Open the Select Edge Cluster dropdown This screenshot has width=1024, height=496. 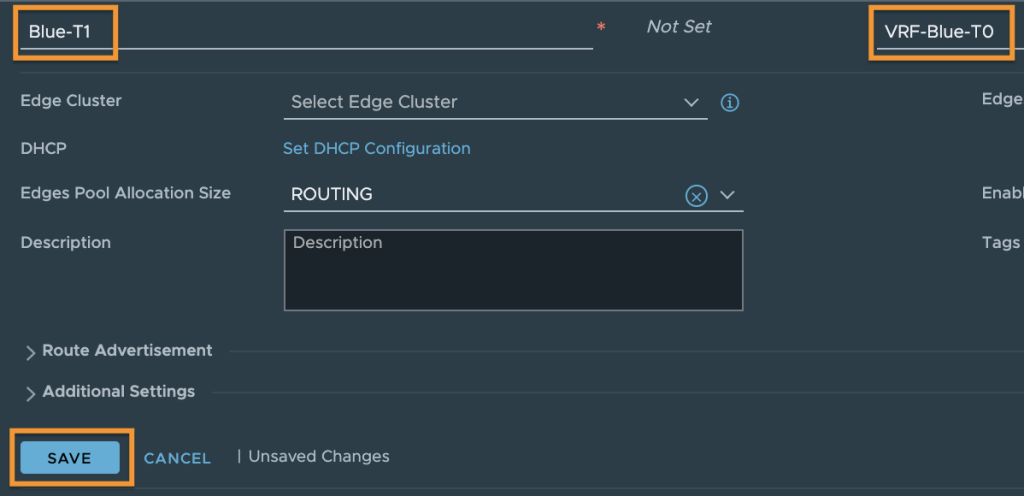click(496, 102)
